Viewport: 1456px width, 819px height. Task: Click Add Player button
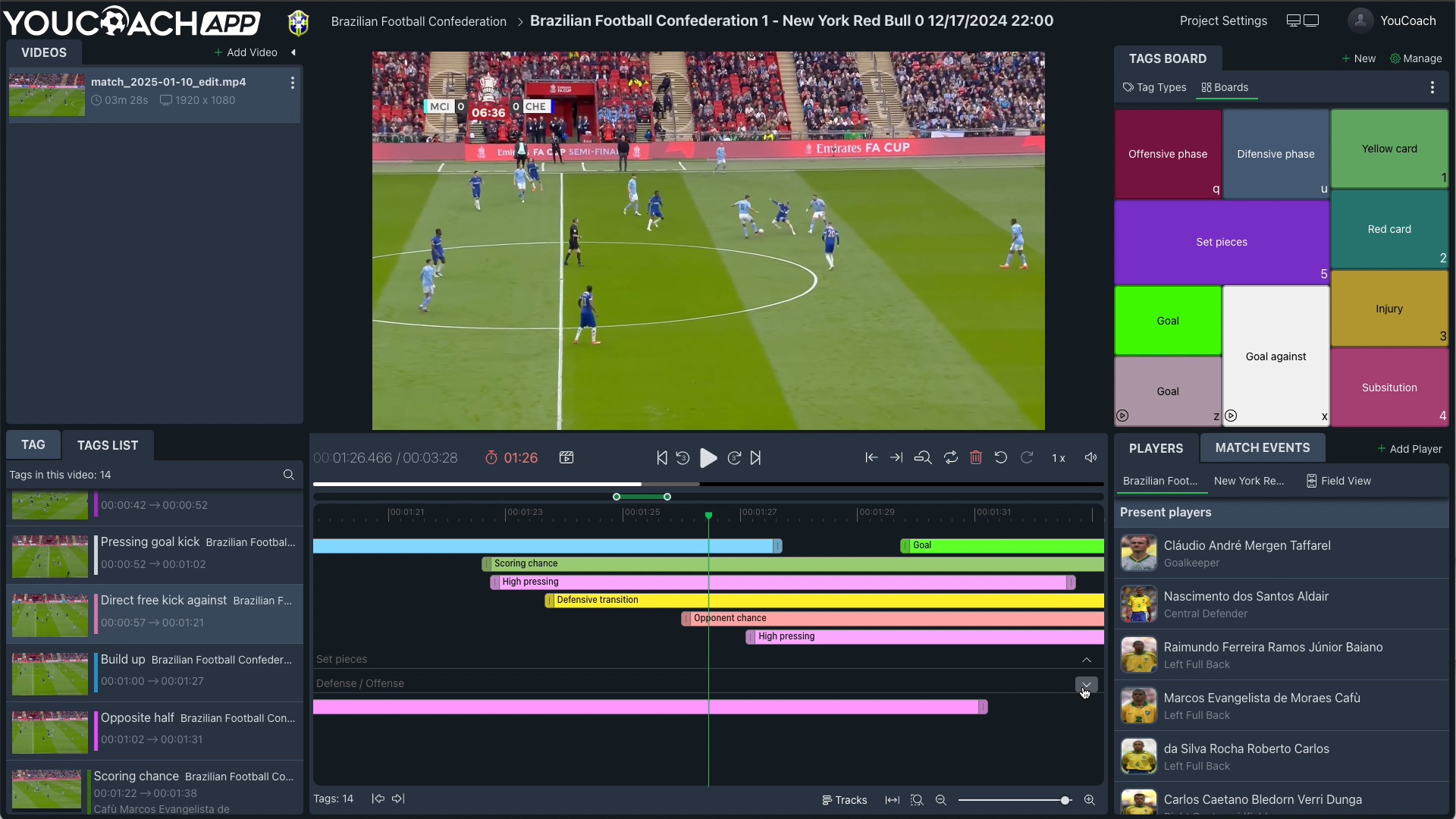(1410, 449)
